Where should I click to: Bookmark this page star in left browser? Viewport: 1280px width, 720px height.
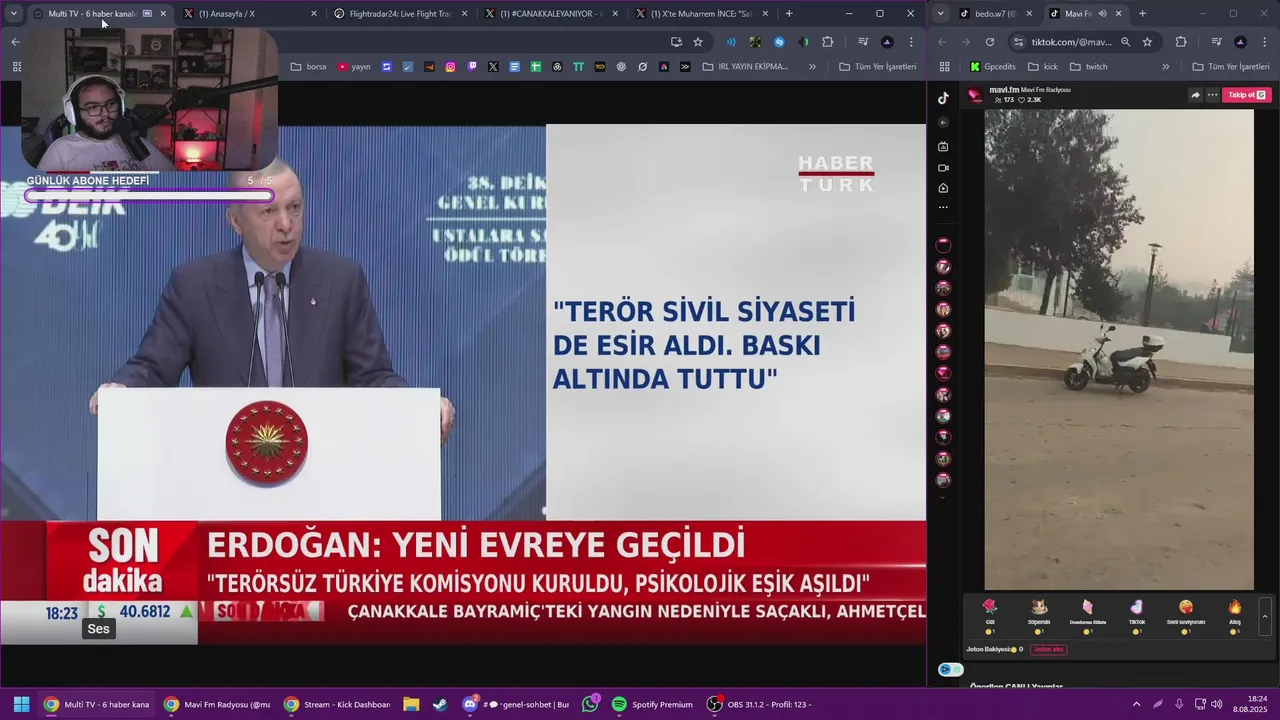coord(698,42)
